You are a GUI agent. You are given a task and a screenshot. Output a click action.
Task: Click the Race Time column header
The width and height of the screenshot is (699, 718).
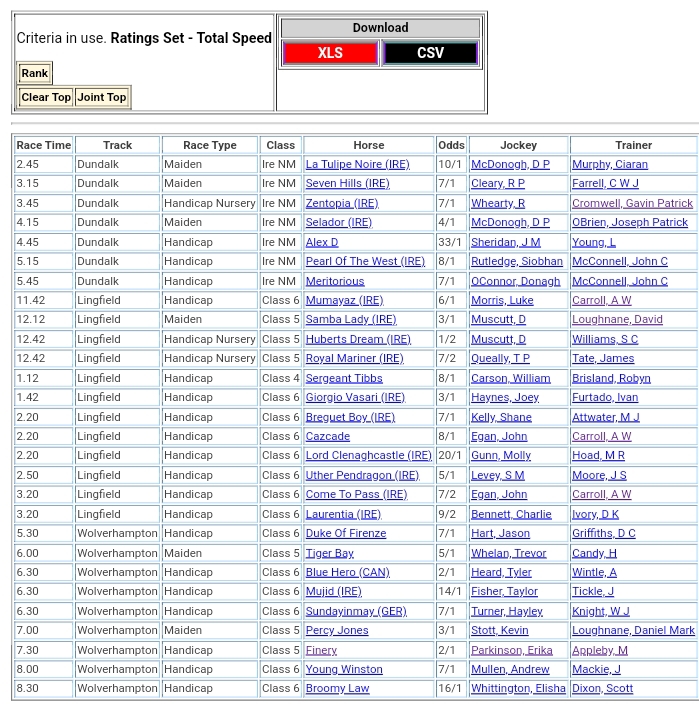click(44, 145)
